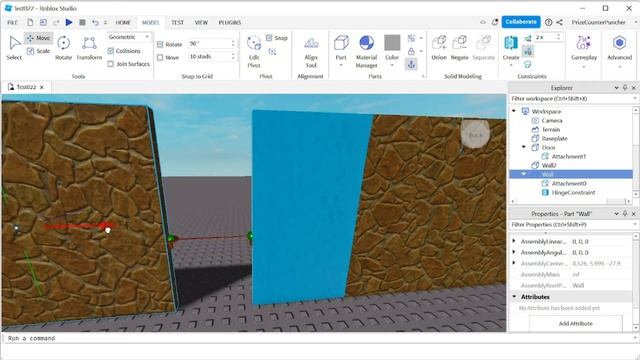Insert a new Part
This screenshot has width=640, height=360.
[341, 47]
